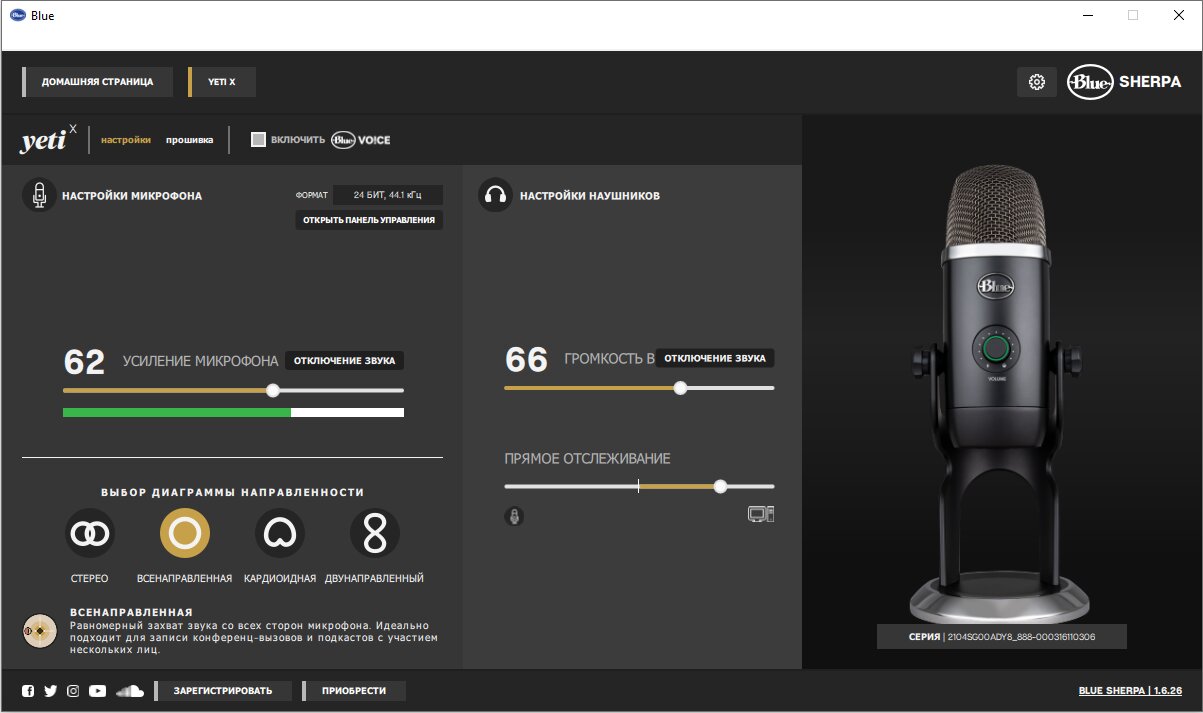The image size is (1203, 713).
Task: Click the ВЫБОР ДИАГРАММЫ НАПРАВЛЕННОСТИ heading
Action: click(232, 492)
